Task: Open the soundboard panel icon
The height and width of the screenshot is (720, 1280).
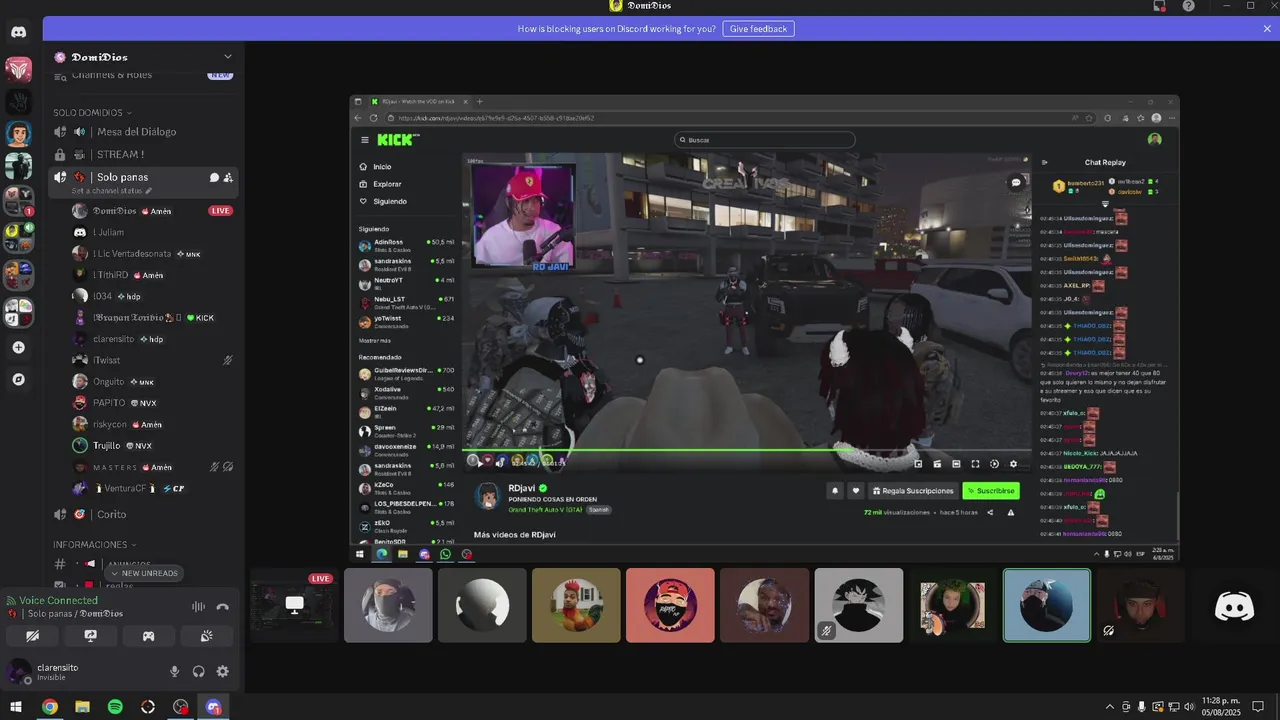Action: coord(206,635)
